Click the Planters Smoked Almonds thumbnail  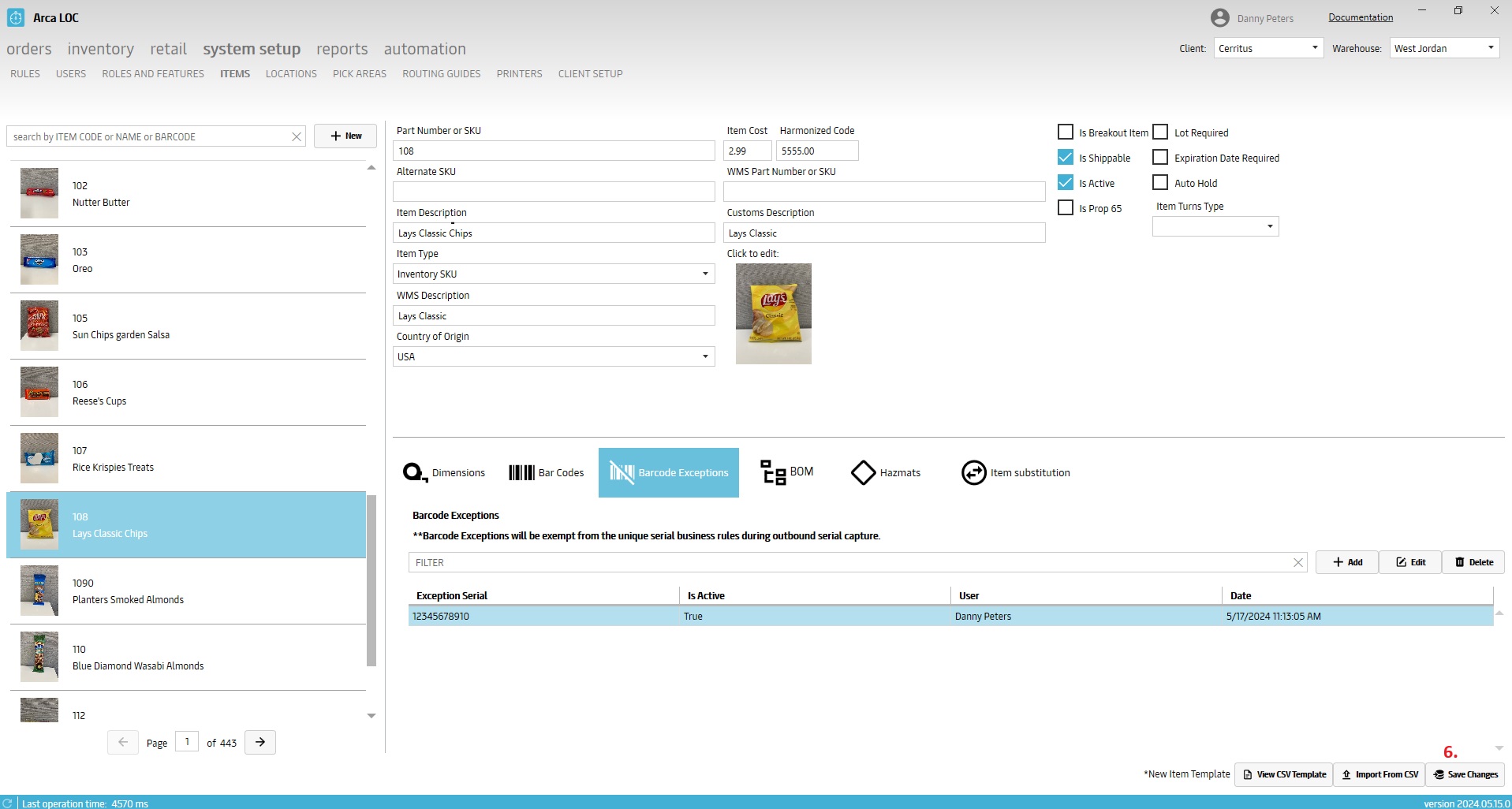(39, 591)
